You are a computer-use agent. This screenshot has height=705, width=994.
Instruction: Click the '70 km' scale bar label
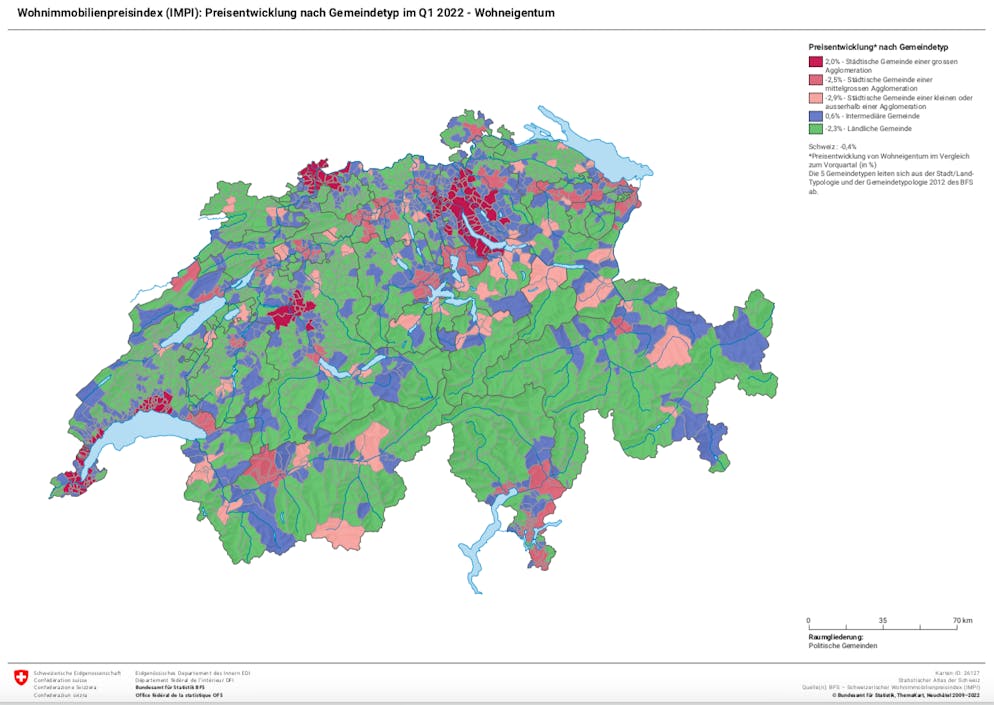click(x=962, y=620)
